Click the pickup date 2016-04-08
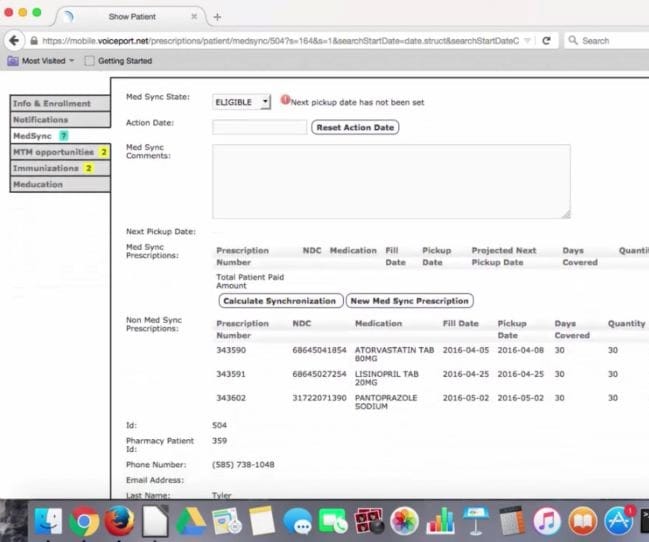The width and height of the screenshot is (649, 542). pyautogui.click(x=520, y=350)
